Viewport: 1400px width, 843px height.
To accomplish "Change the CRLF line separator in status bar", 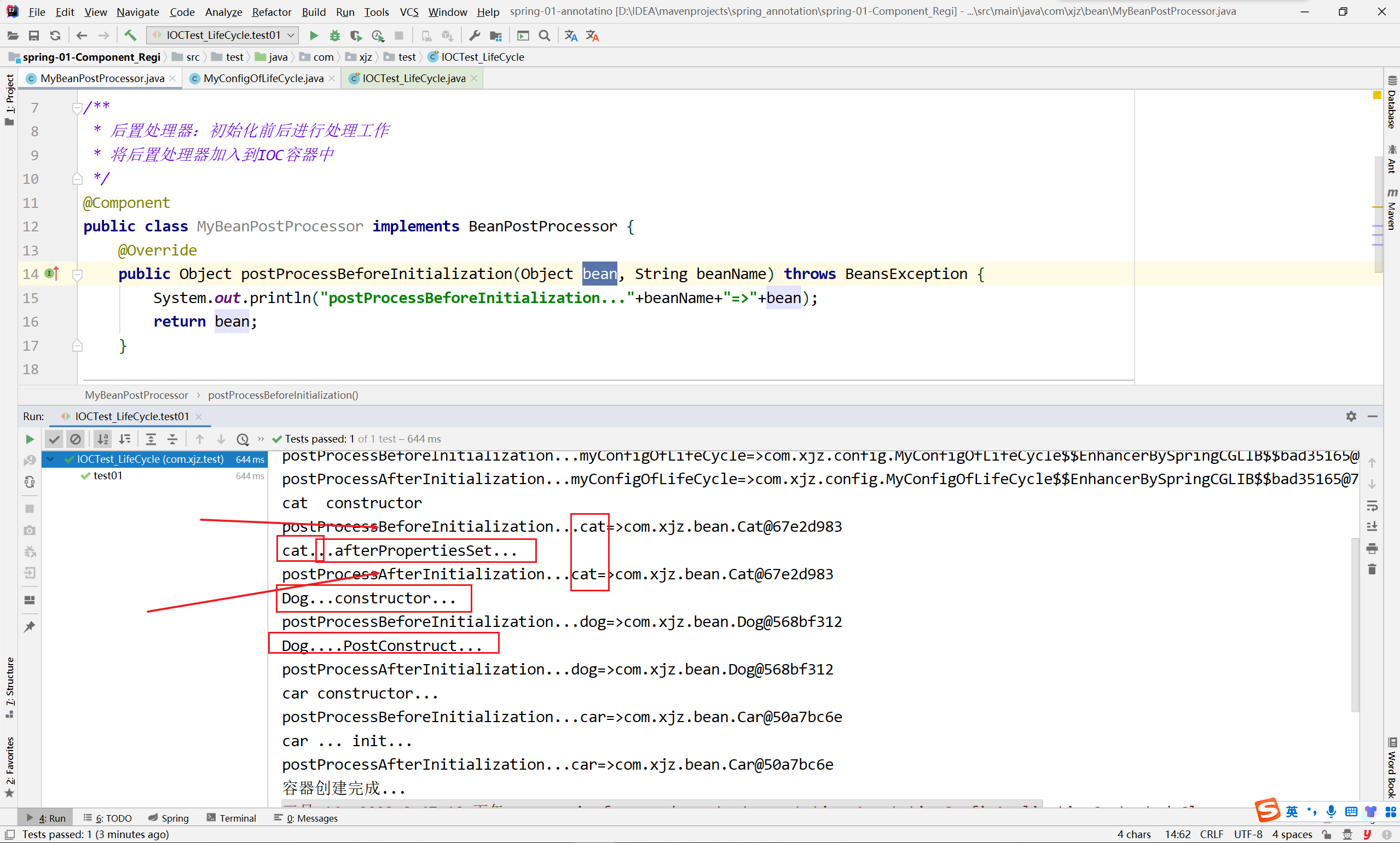I will (1211, 834).
